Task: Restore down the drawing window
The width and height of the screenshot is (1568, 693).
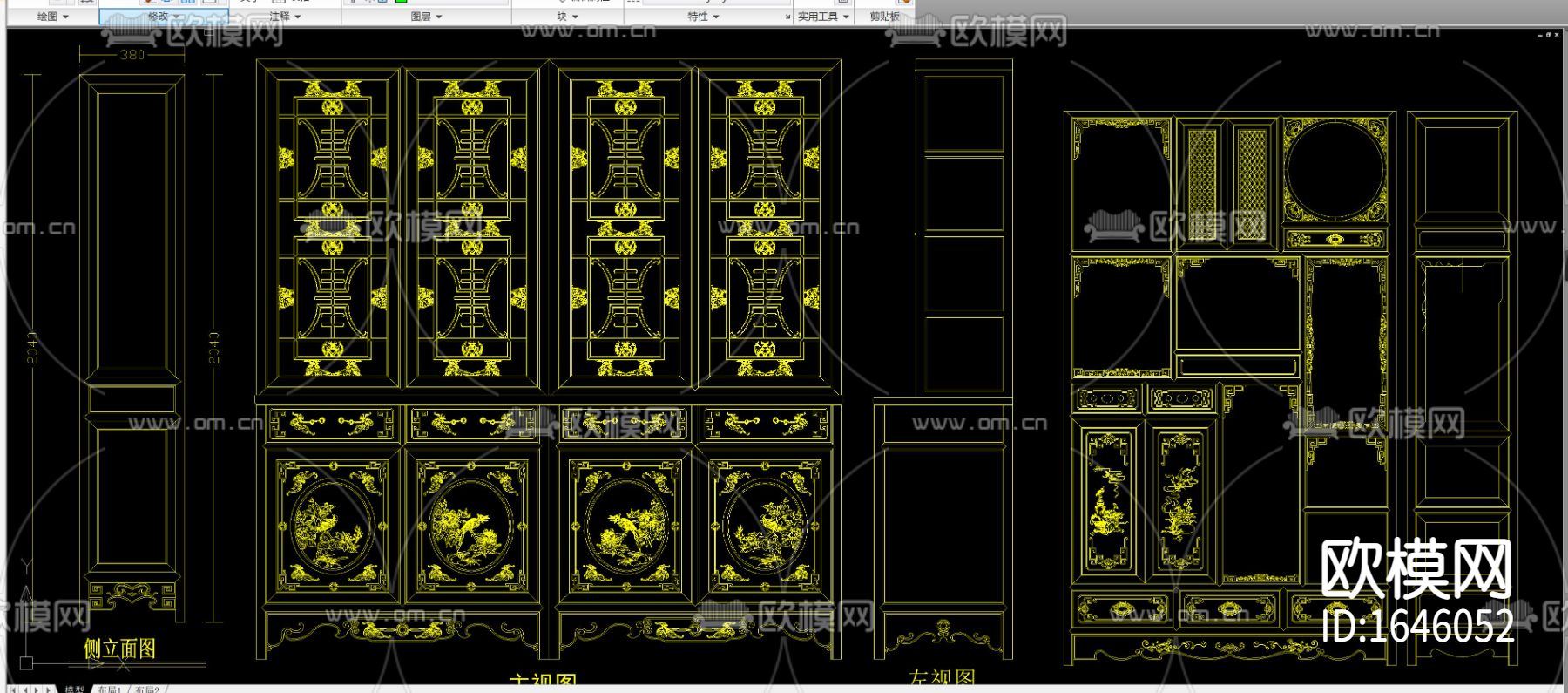Action: click(1548, 35)
